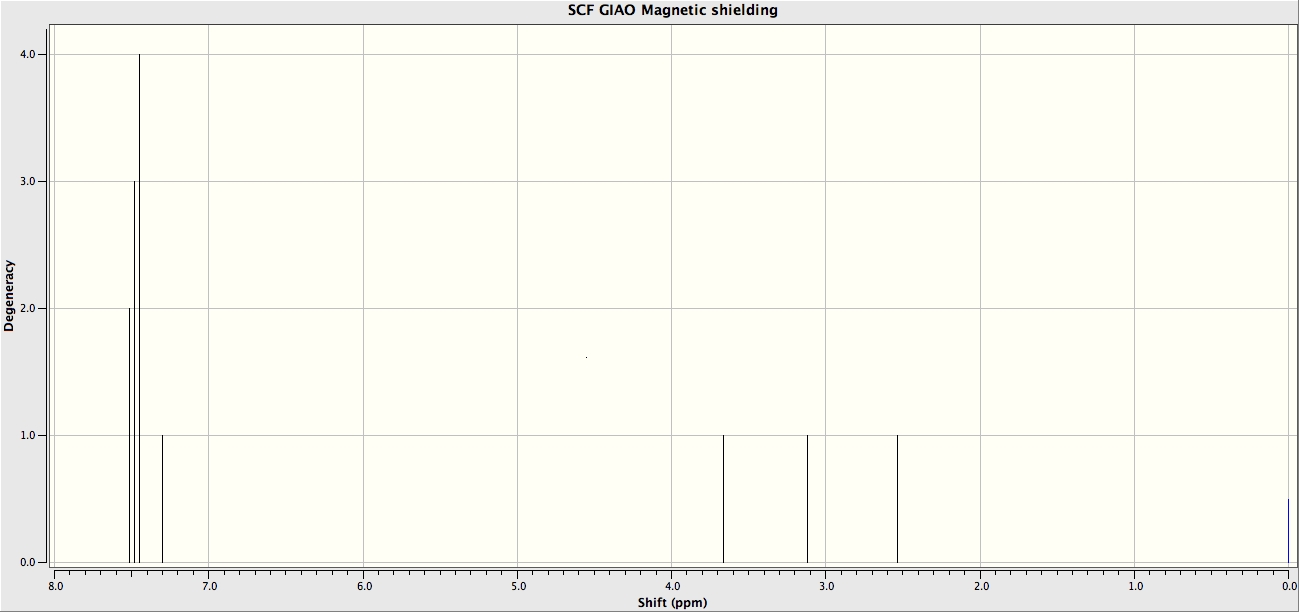Select the peak near 2.5 ppm
1299x612 pixels.
897,499
